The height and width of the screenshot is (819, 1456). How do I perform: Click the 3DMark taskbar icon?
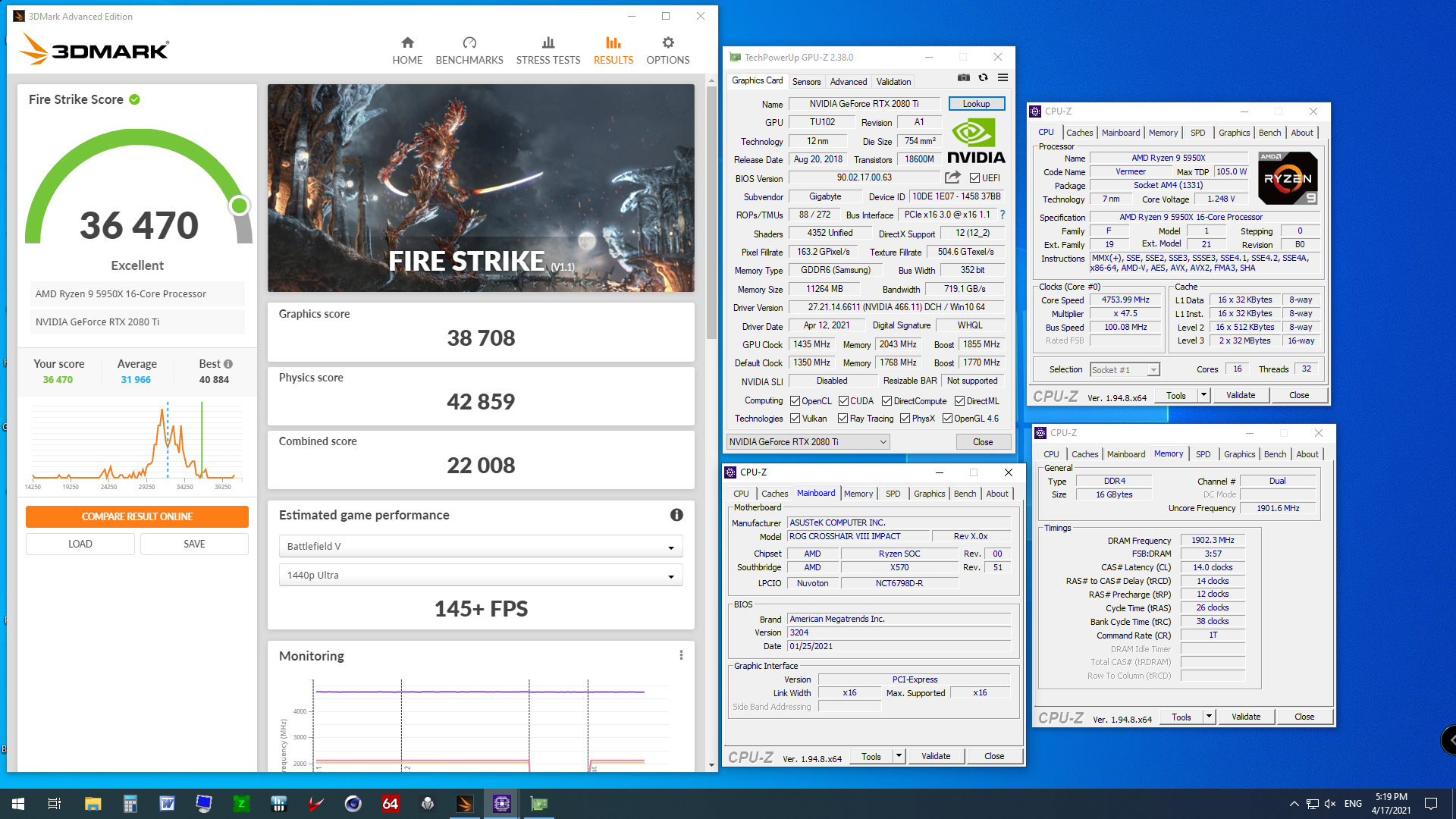[x=465, y=804]
